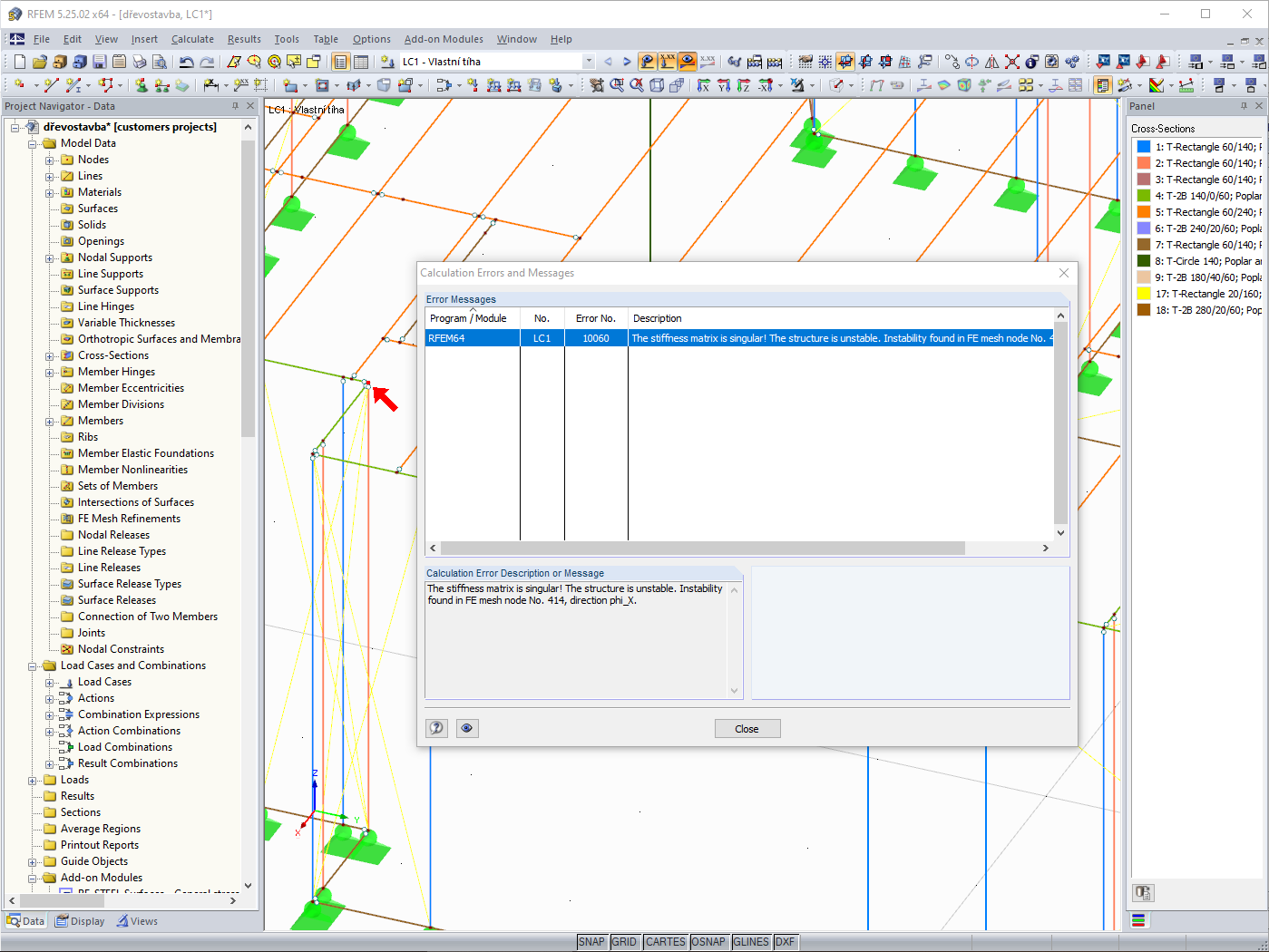Collapse the Model Data tree node
This screenshot has width=1269, height=952.
pos(33,143)
